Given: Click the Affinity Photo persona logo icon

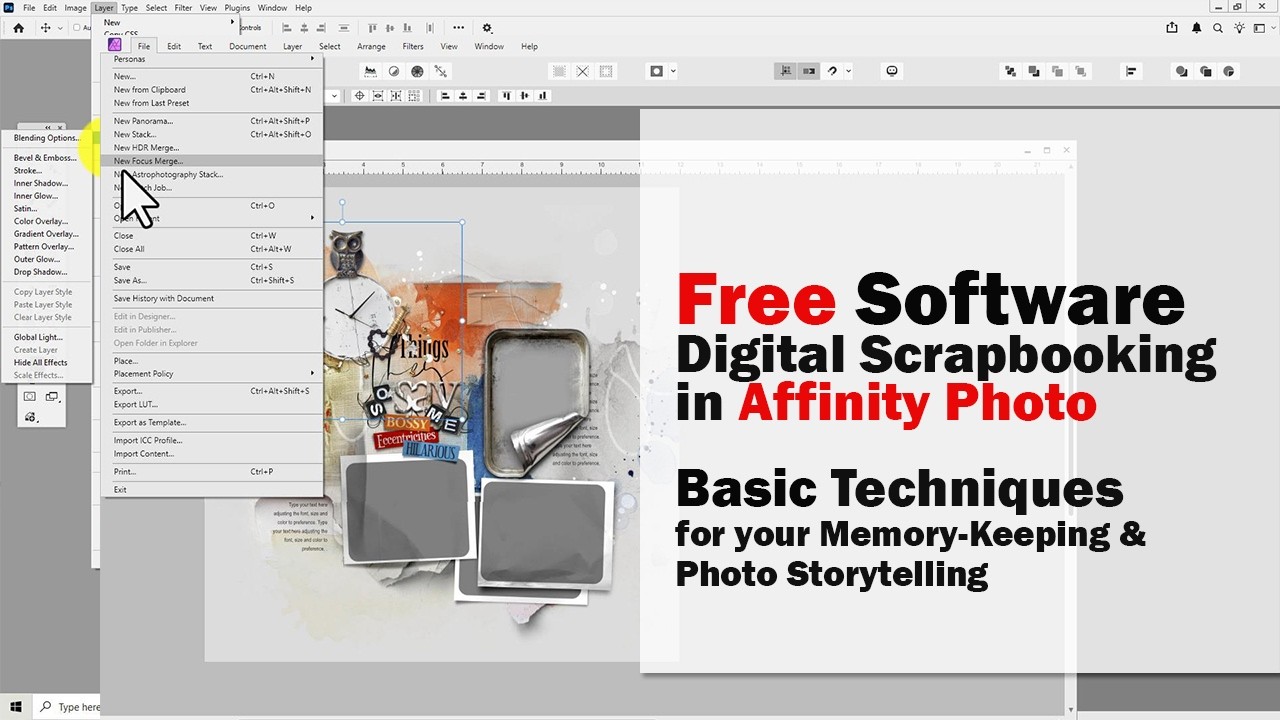Looking at the screenshot, I should point(115,45).
